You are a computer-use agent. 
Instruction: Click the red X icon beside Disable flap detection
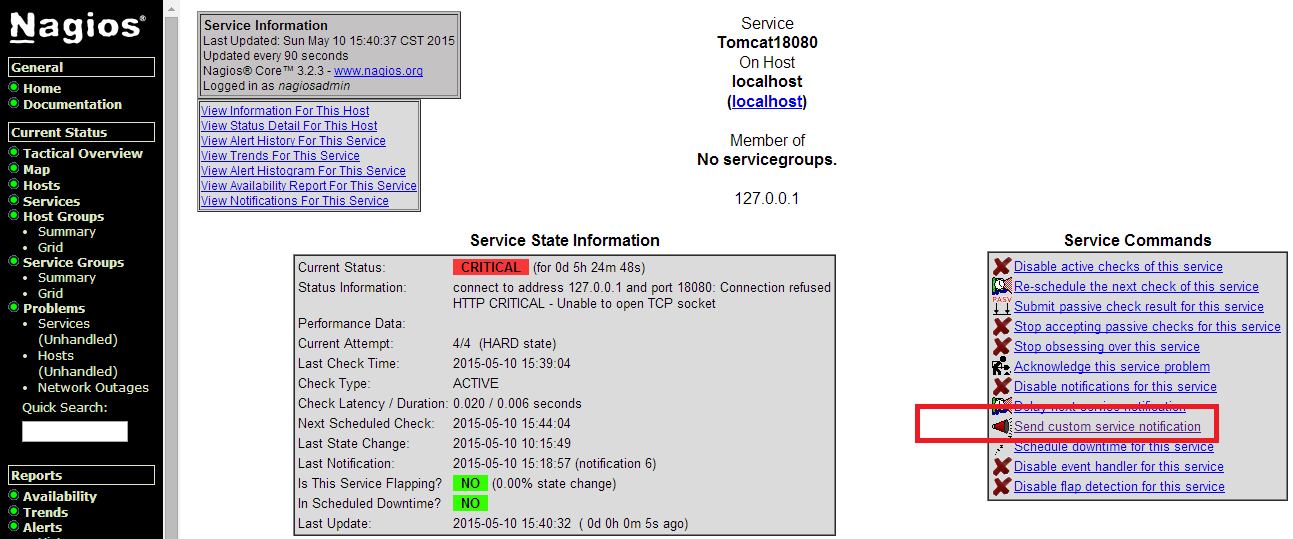1001,487
